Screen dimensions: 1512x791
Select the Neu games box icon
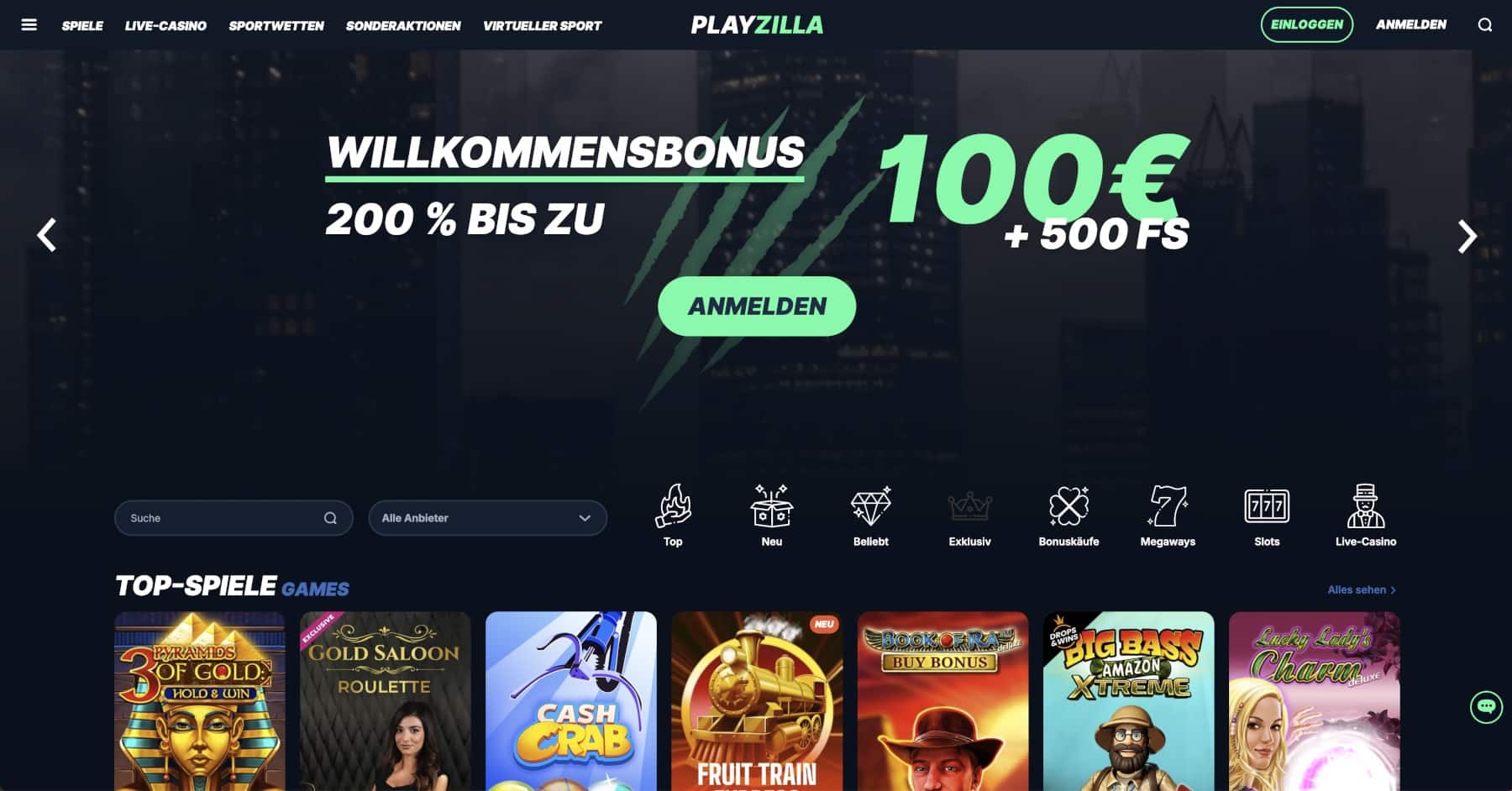click(771, 506)
